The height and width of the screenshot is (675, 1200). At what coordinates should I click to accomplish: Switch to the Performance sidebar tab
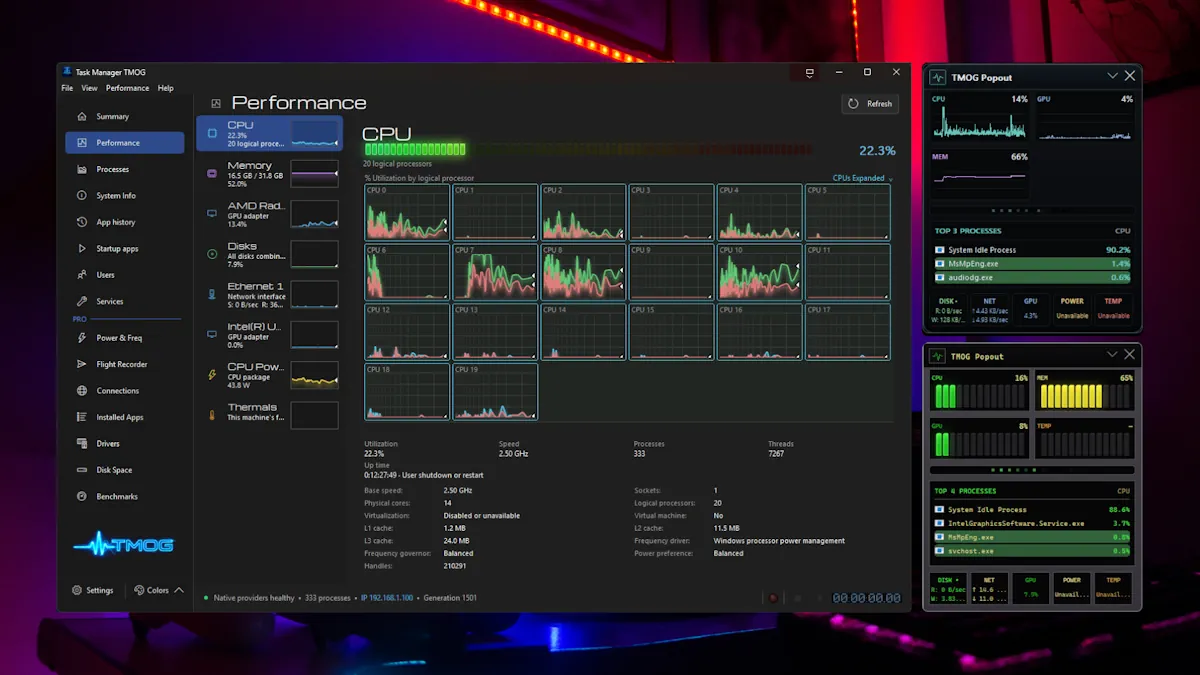coord(125,143)
